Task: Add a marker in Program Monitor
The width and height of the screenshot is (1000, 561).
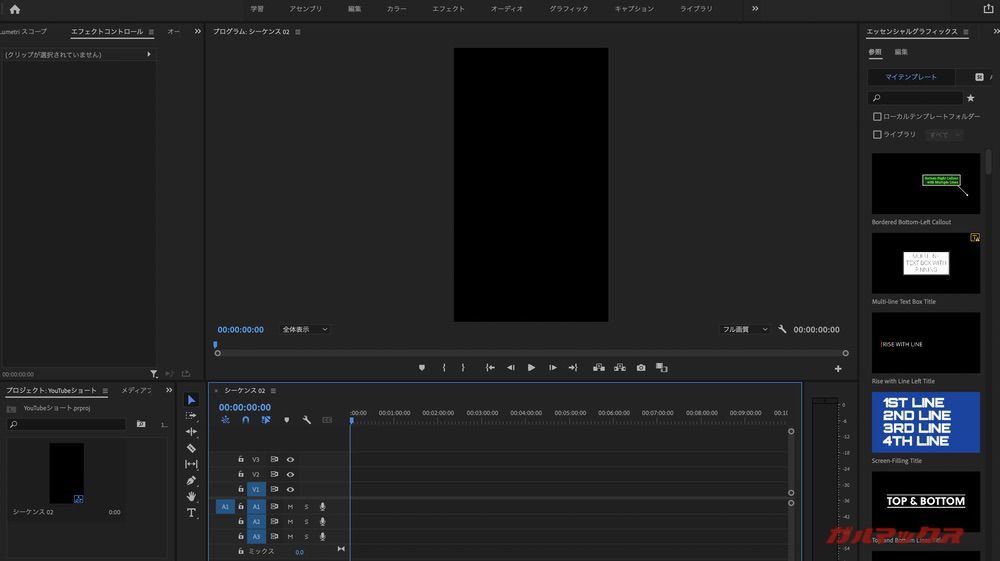Action: (x=422, y=368)
